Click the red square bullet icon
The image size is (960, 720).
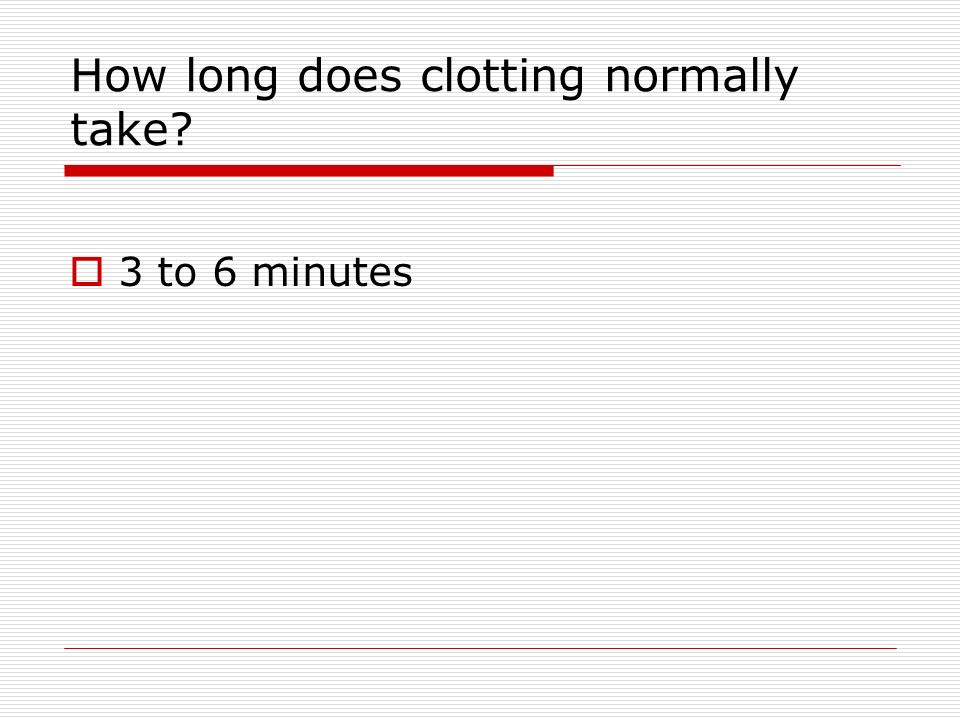(87, 272)
